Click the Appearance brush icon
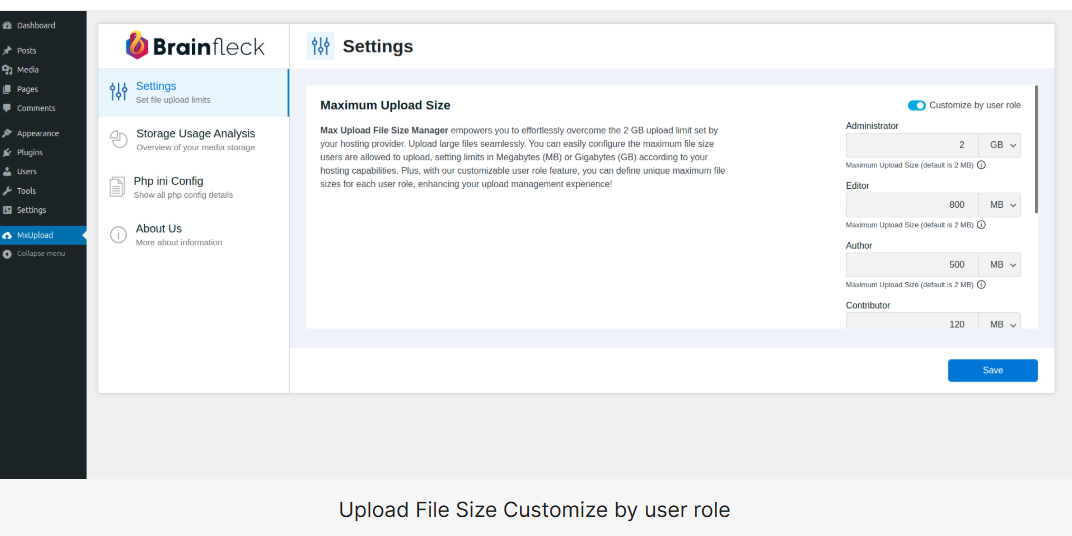Screen dimensions: 1072x536 pos(7,133)
